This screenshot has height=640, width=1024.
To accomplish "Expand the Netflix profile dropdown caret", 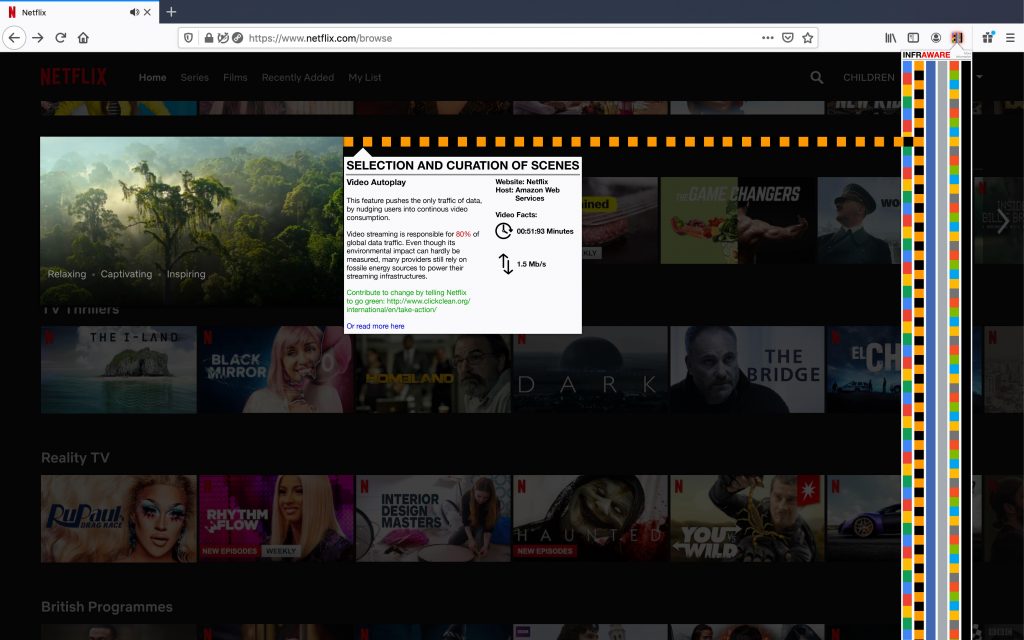I will (x=979, y=77).
